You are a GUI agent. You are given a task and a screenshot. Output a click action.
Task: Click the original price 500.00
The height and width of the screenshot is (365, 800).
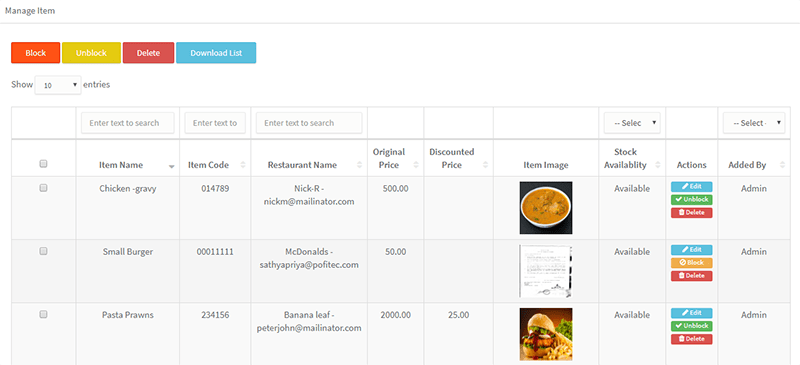click(395, 188)
